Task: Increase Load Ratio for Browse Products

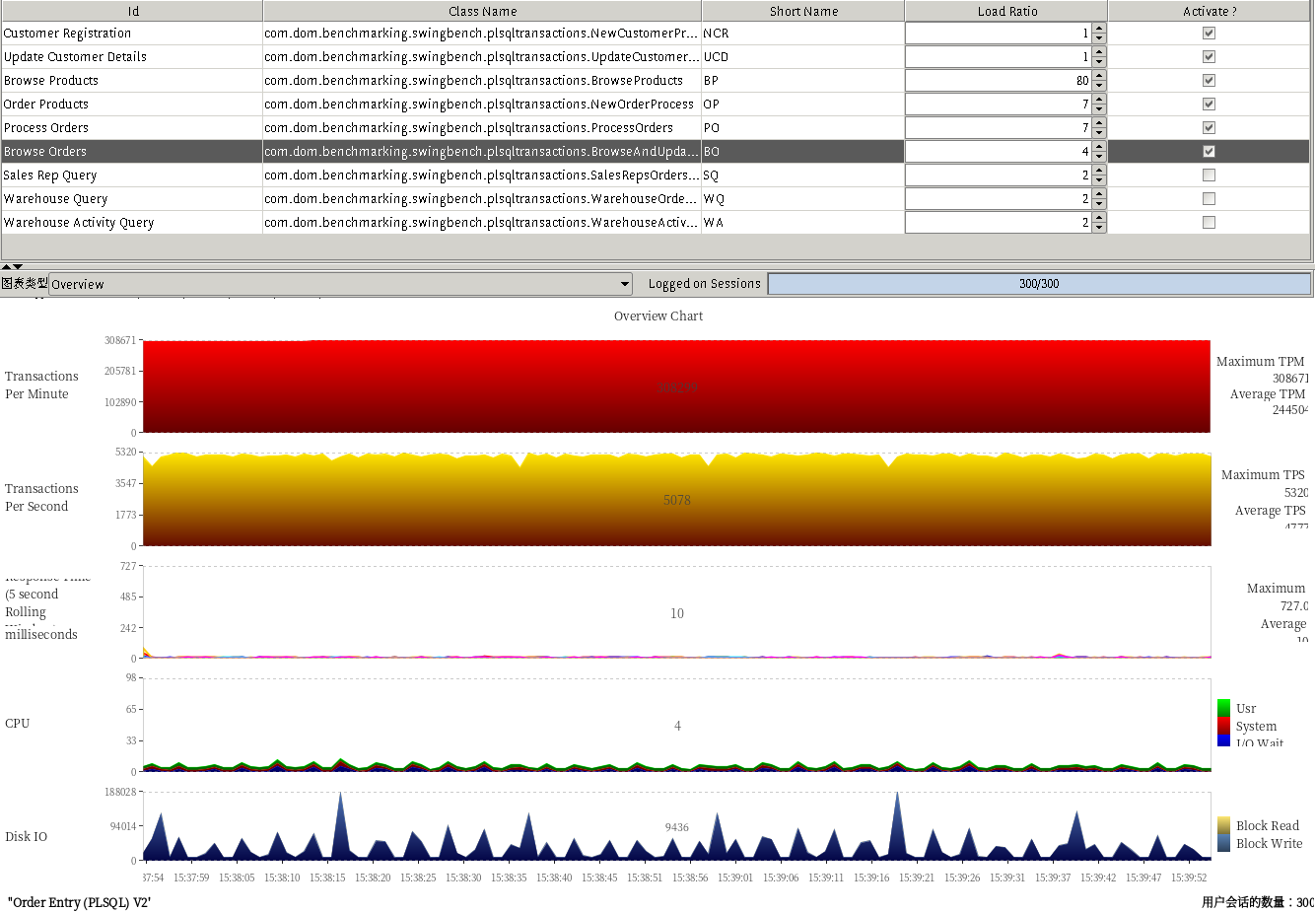Action: pos(1099,75)
